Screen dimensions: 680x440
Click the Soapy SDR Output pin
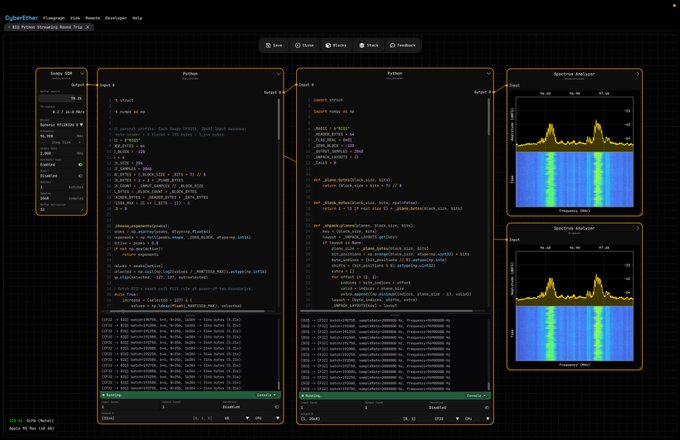tap(87, 85)
